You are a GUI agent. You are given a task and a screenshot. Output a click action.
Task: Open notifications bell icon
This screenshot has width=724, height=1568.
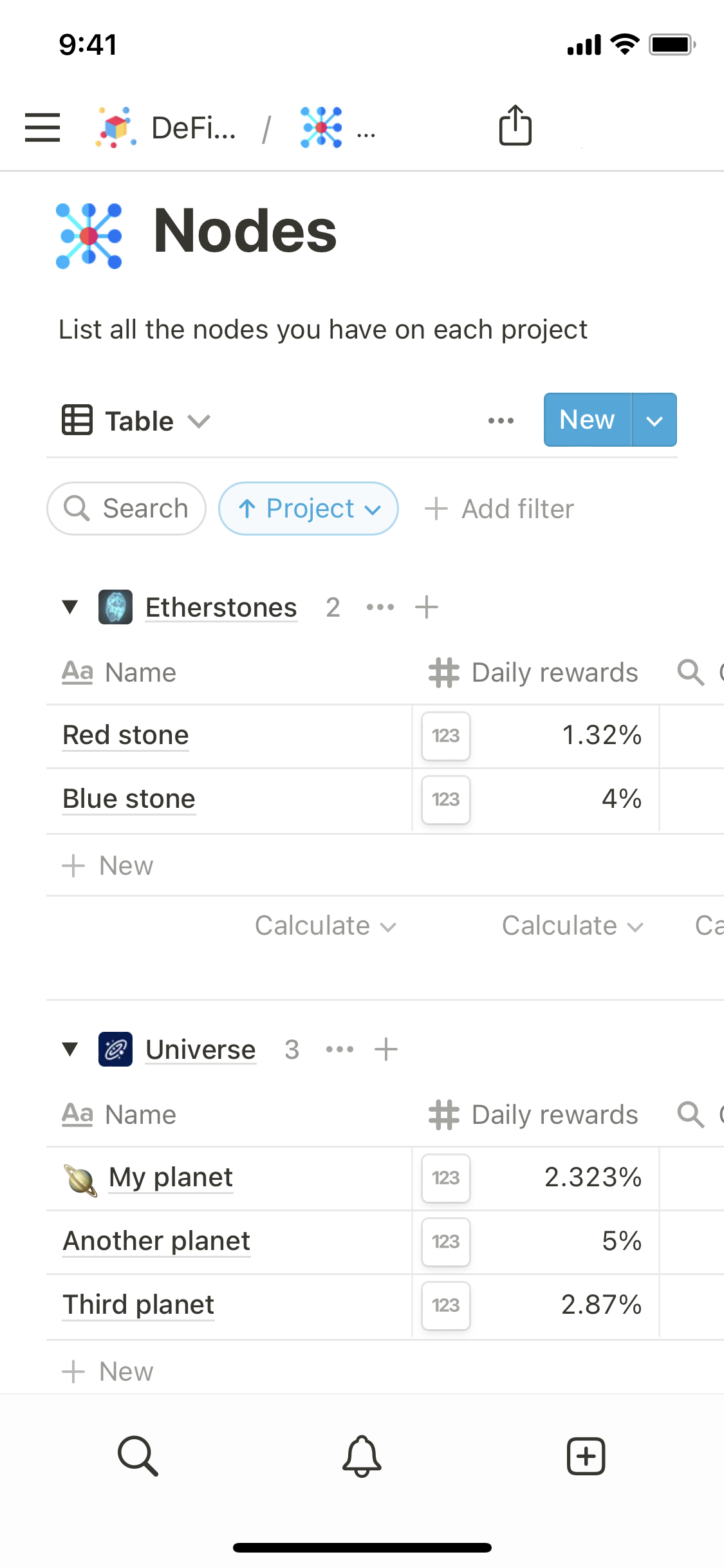[x=362, y=1456]
